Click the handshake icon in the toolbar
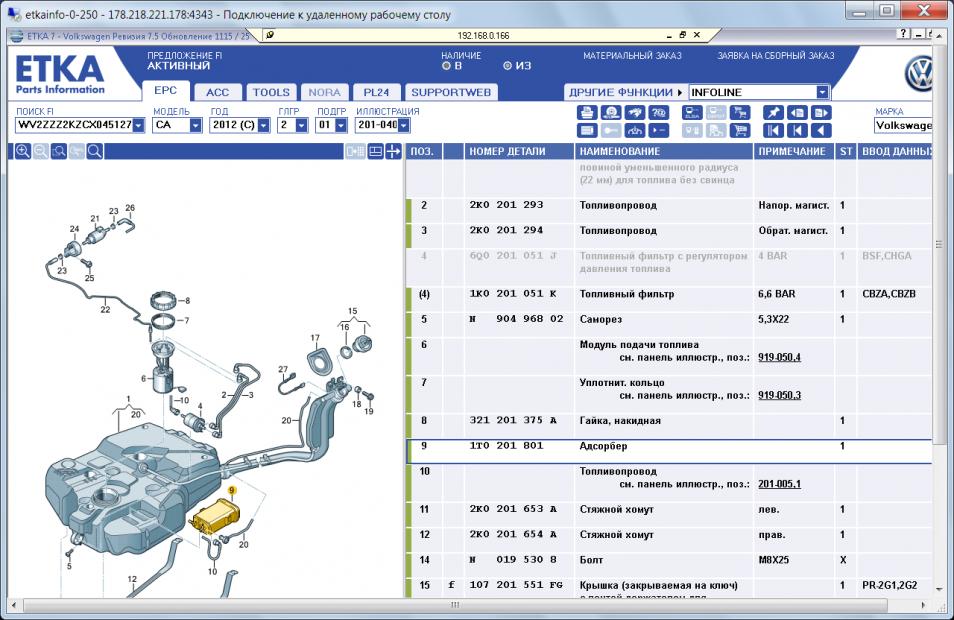Screen dimensions: 954x620 (635, 113)
